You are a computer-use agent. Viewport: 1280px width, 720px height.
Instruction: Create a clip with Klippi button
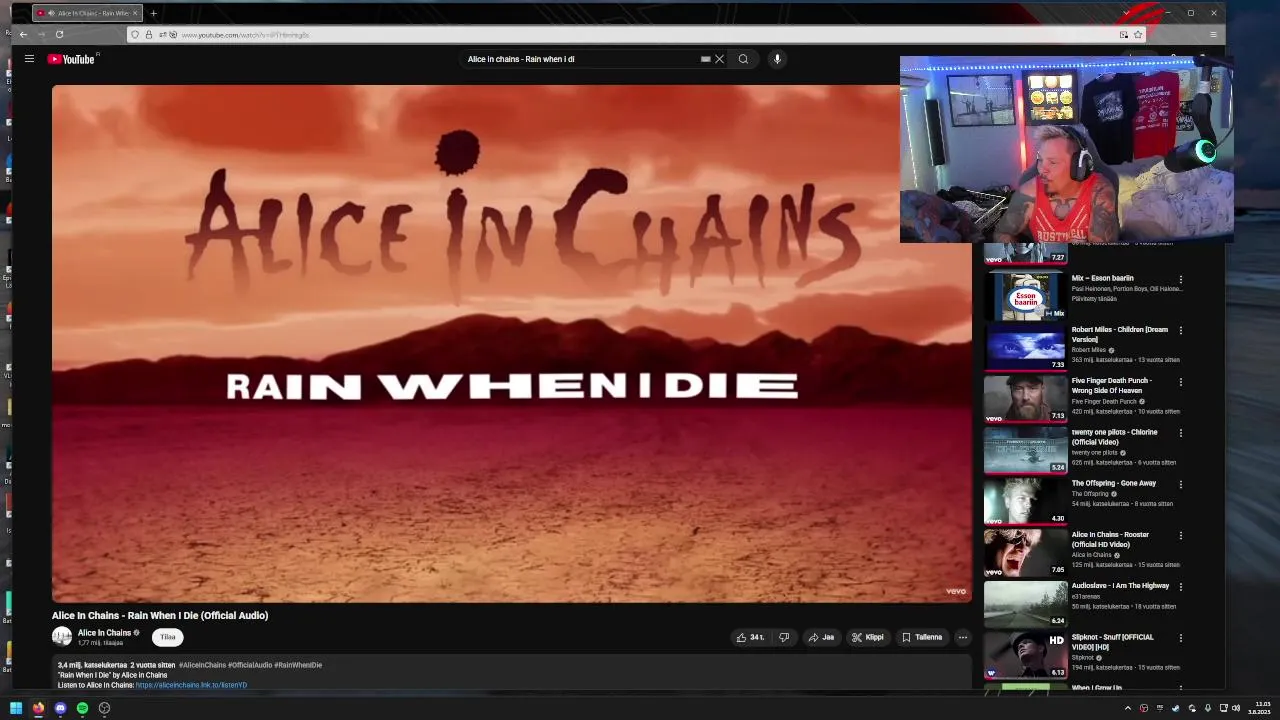pyautogui.click(x=867, y=637)
